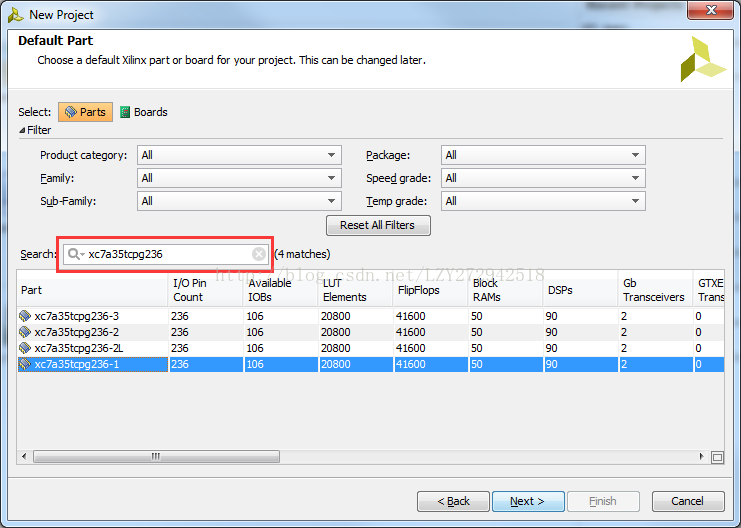741x528 pixels.
Task: Select part row xc7a35tcpg236-1
Action: tap(370, 364)
